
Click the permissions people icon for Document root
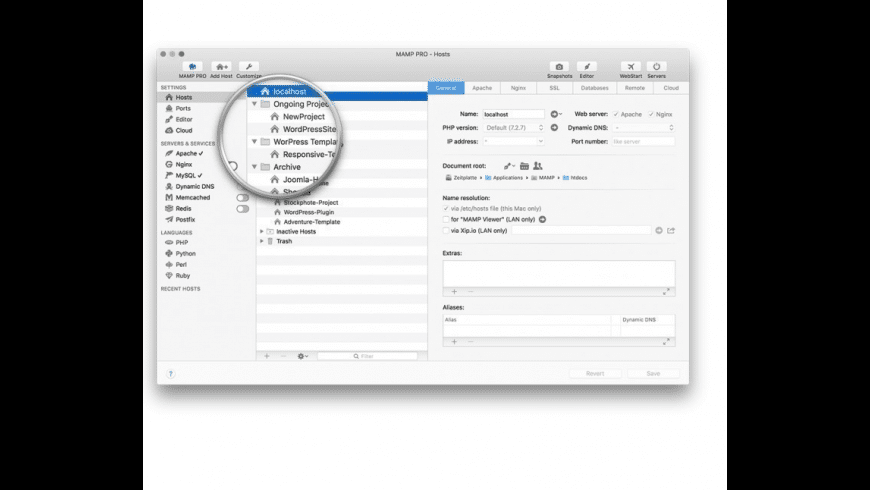click(537, 166)
